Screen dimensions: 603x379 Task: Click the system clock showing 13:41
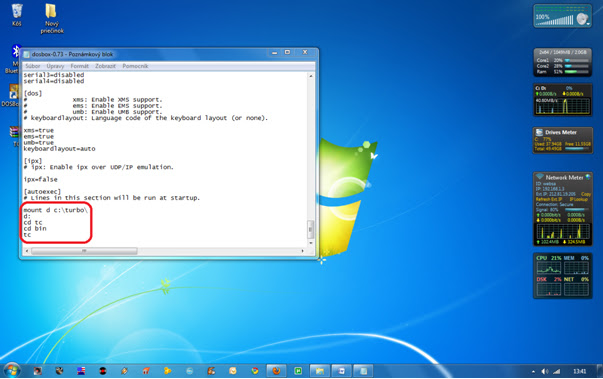pos(580,371)
